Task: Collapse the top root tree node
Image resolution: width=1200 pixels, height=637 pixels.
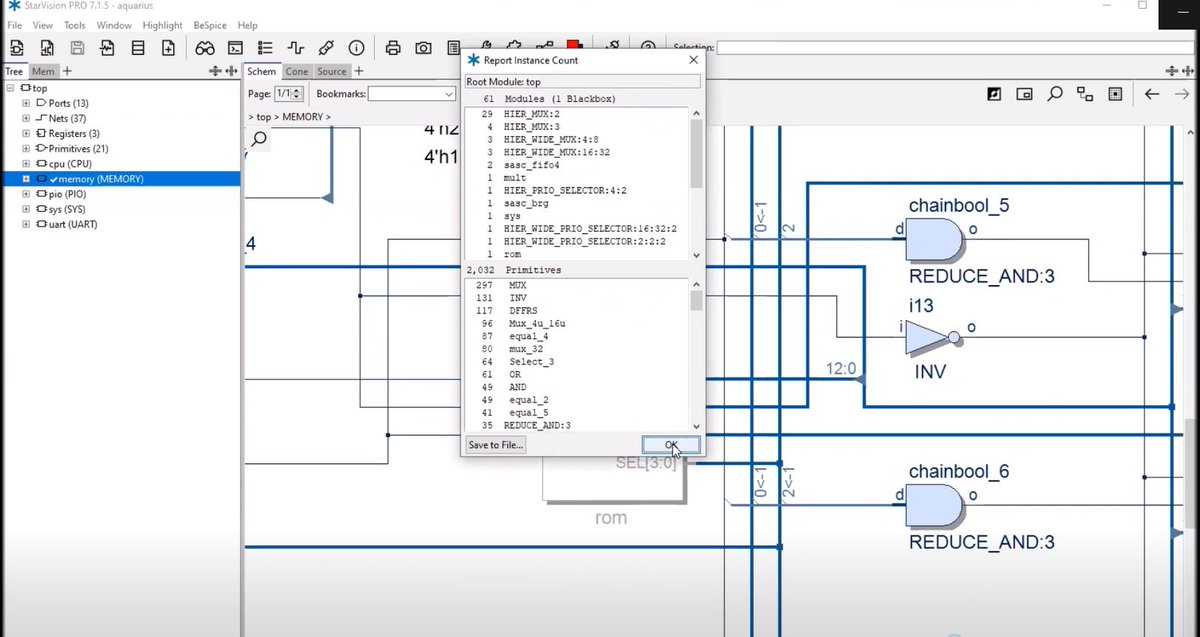Action: tap(12, 88)
